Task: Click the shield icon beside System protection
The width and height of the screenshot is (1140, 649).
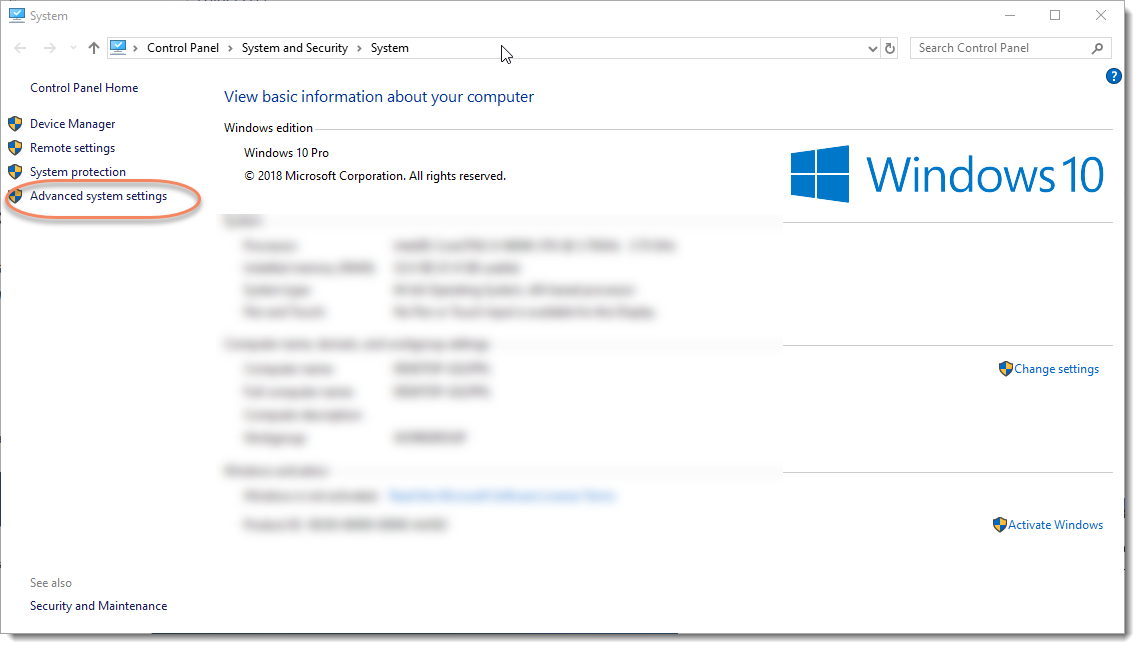Action: (x=15, y=172)
